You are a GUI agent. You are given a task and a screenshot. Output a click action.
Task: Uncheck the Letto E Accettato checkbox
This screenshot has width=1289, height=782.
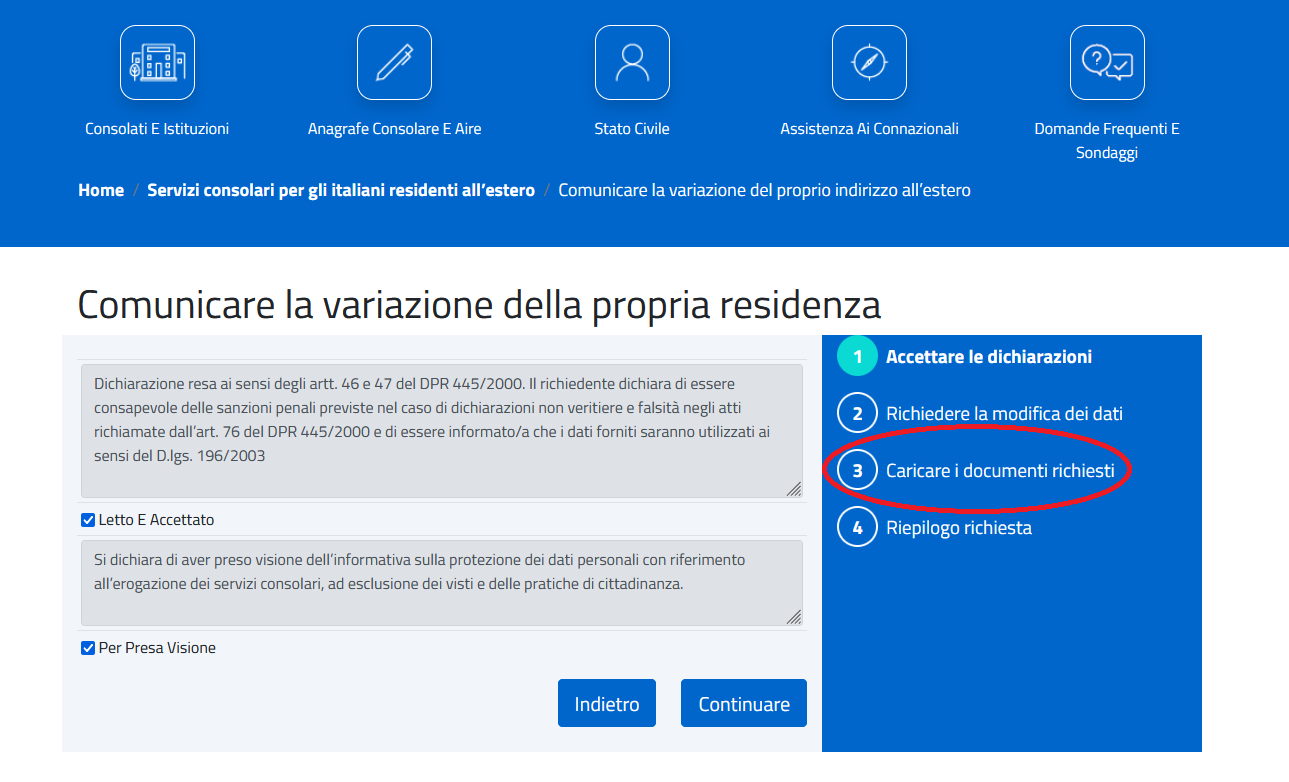88,520
